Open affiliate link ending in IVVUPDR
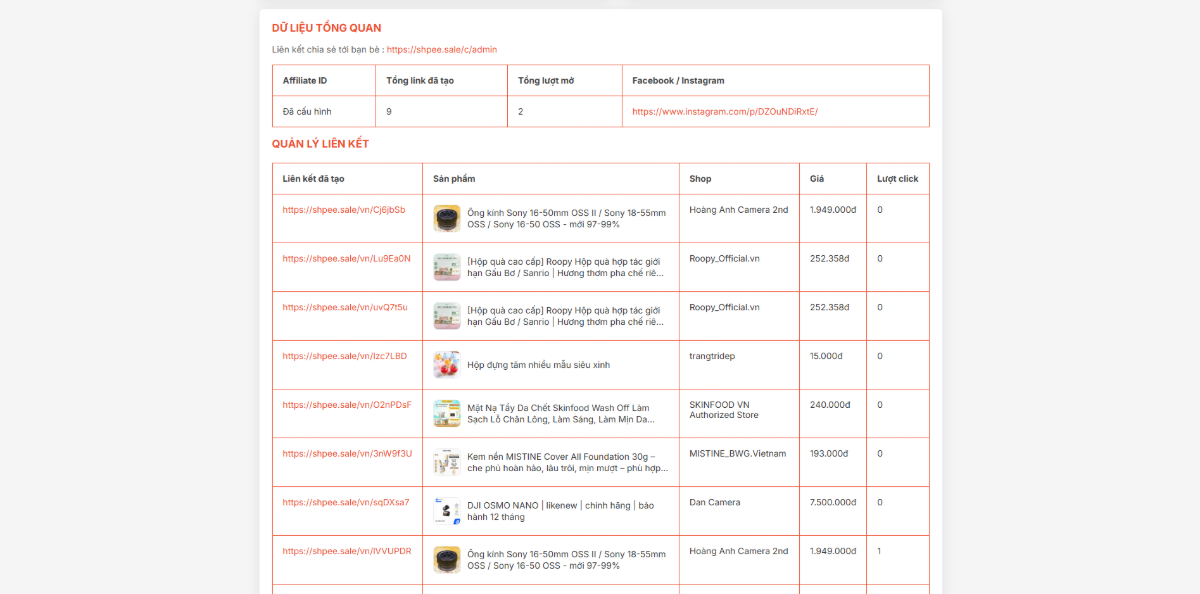This screenshot has height=594, width=1200. (x=347, y=551)
